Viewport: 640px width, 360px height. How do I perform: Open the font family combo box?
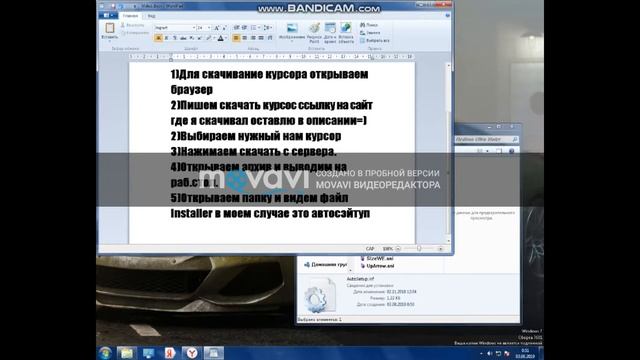(x=175, y=28)
